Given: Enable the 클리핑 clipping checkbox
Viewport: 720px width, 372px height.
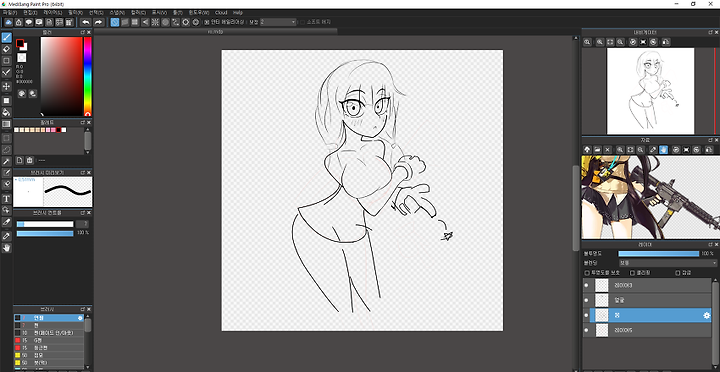Looking at the screenshot, I should [x=632, y=273].
